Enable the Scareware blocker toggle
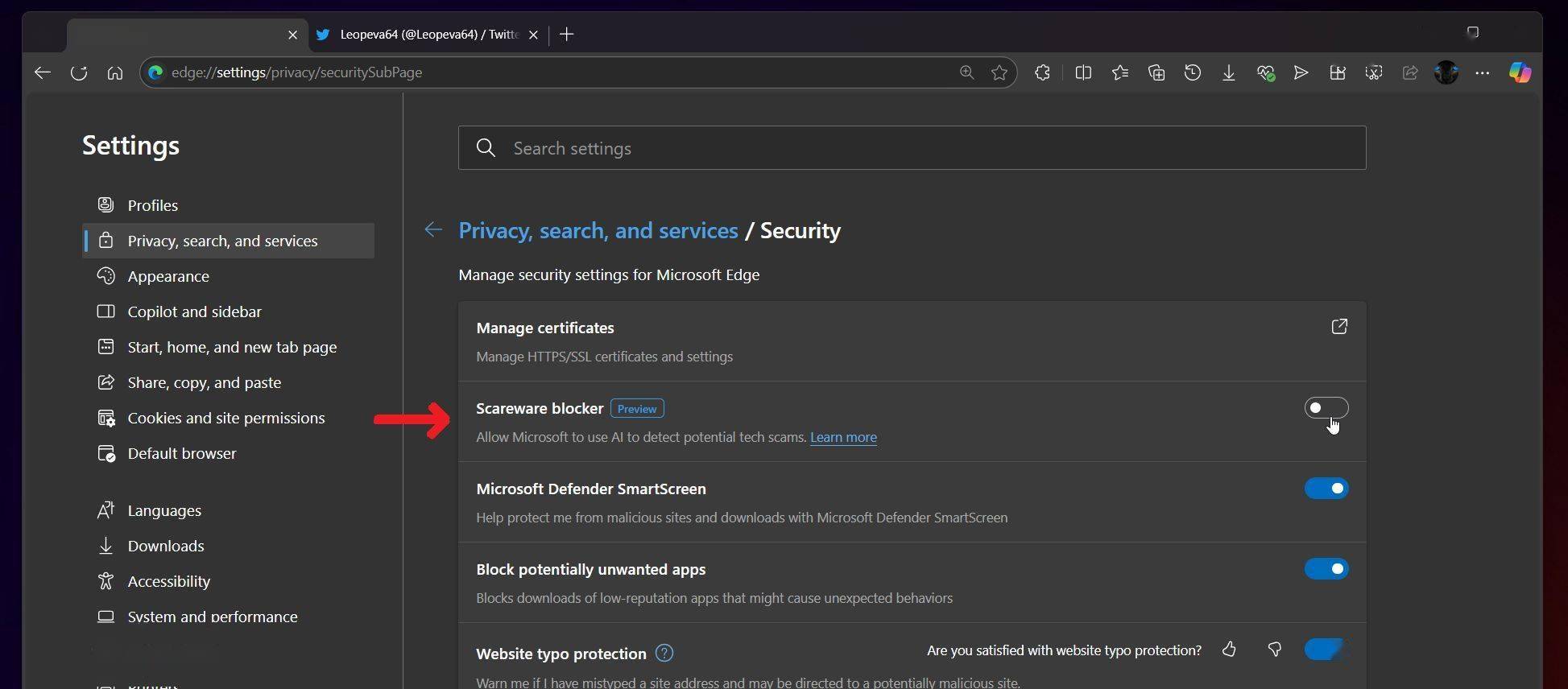 point(1326,408)
